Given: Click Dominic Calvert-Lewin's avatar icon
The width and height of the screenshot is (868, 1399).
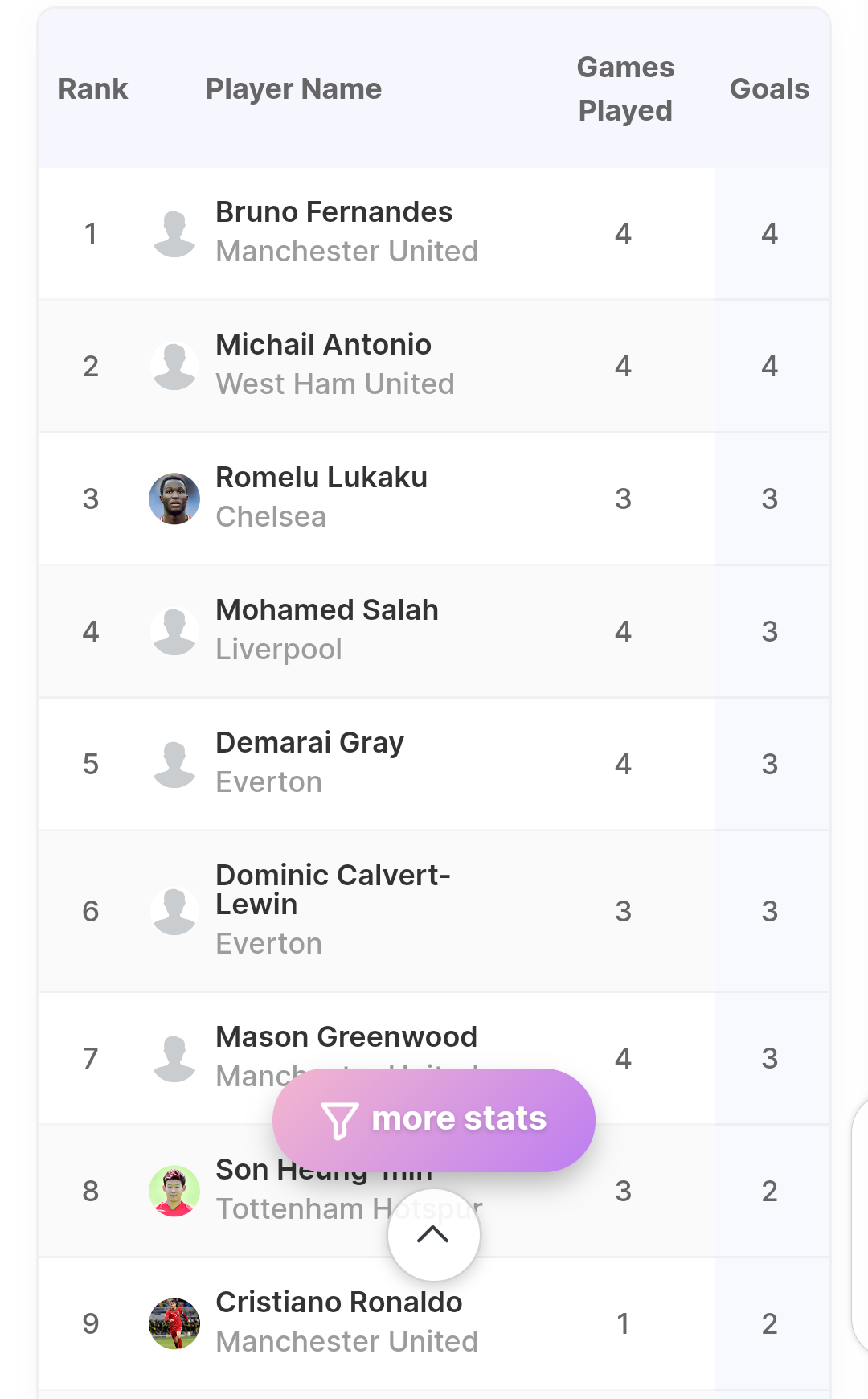Looking at the screenshot, I should 174,911.
